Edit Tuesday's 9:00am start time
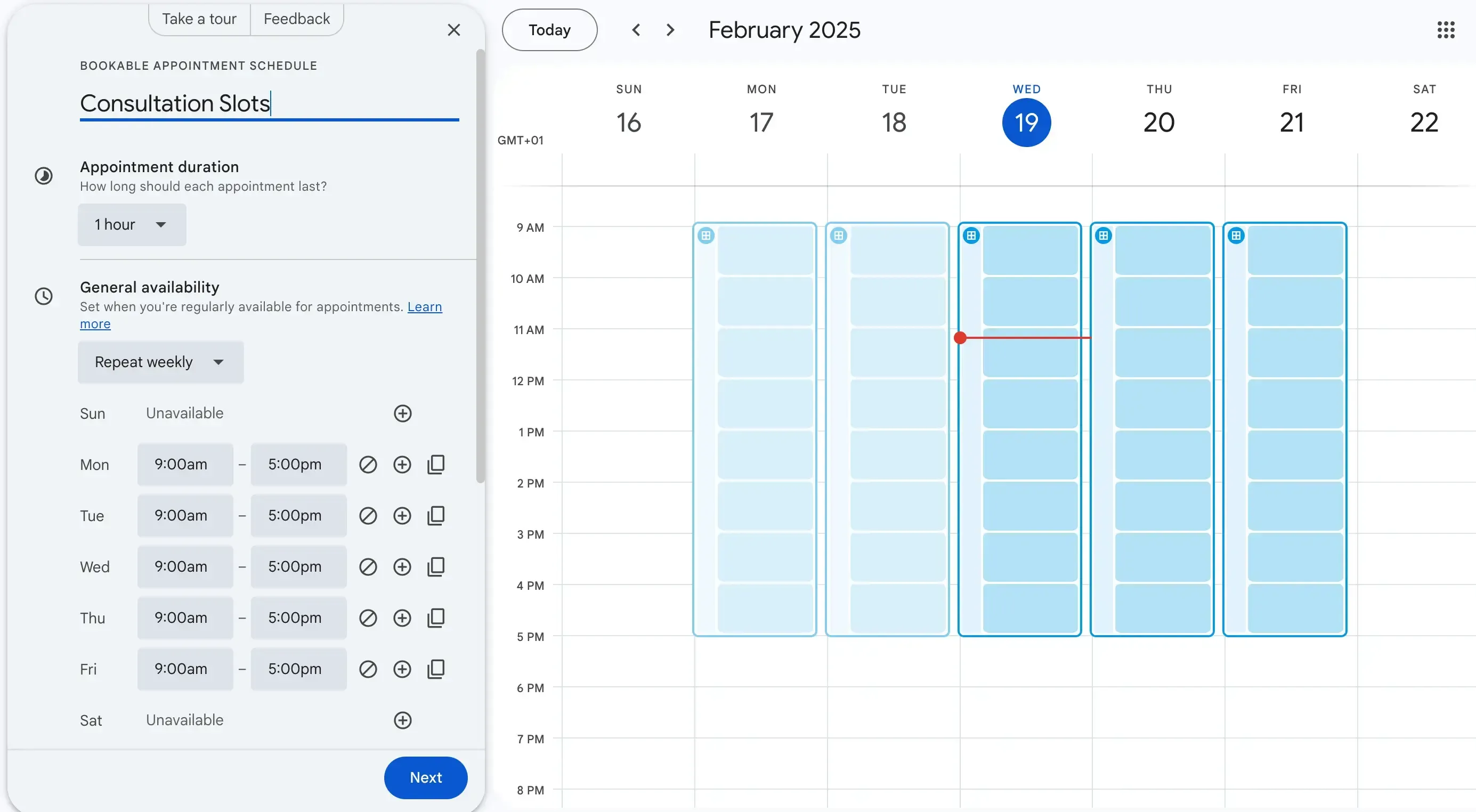Viewport: 1476px width, 812px height. 184,515
